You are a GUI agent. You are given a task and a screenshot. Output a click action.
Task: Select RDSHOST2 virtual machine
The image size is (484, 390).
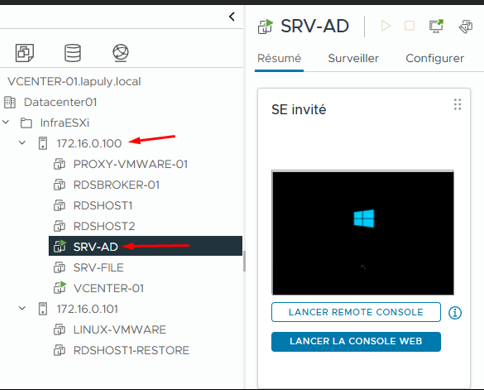(x=104, y=226)
